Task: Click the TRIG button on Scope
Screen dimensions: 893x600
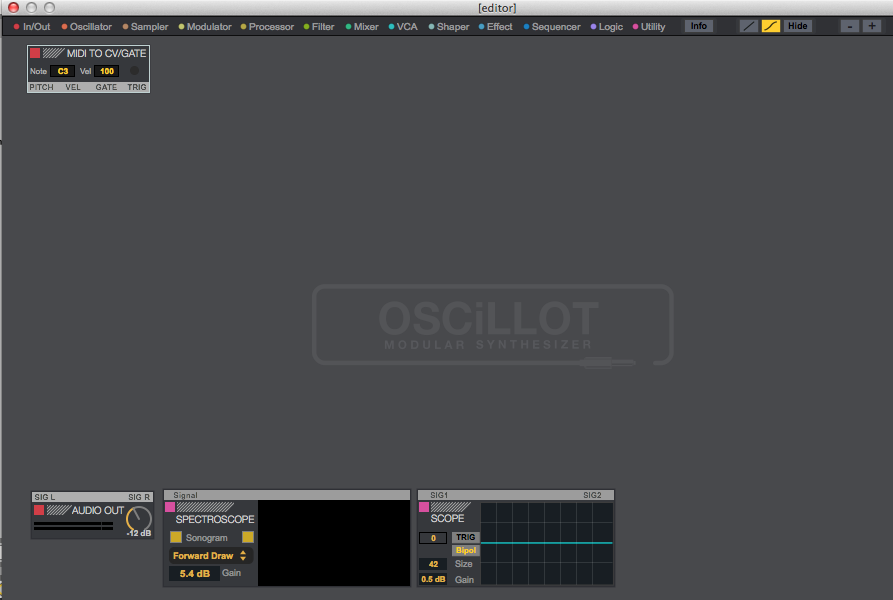Action: pyautogui.click(x=466, y=537)
